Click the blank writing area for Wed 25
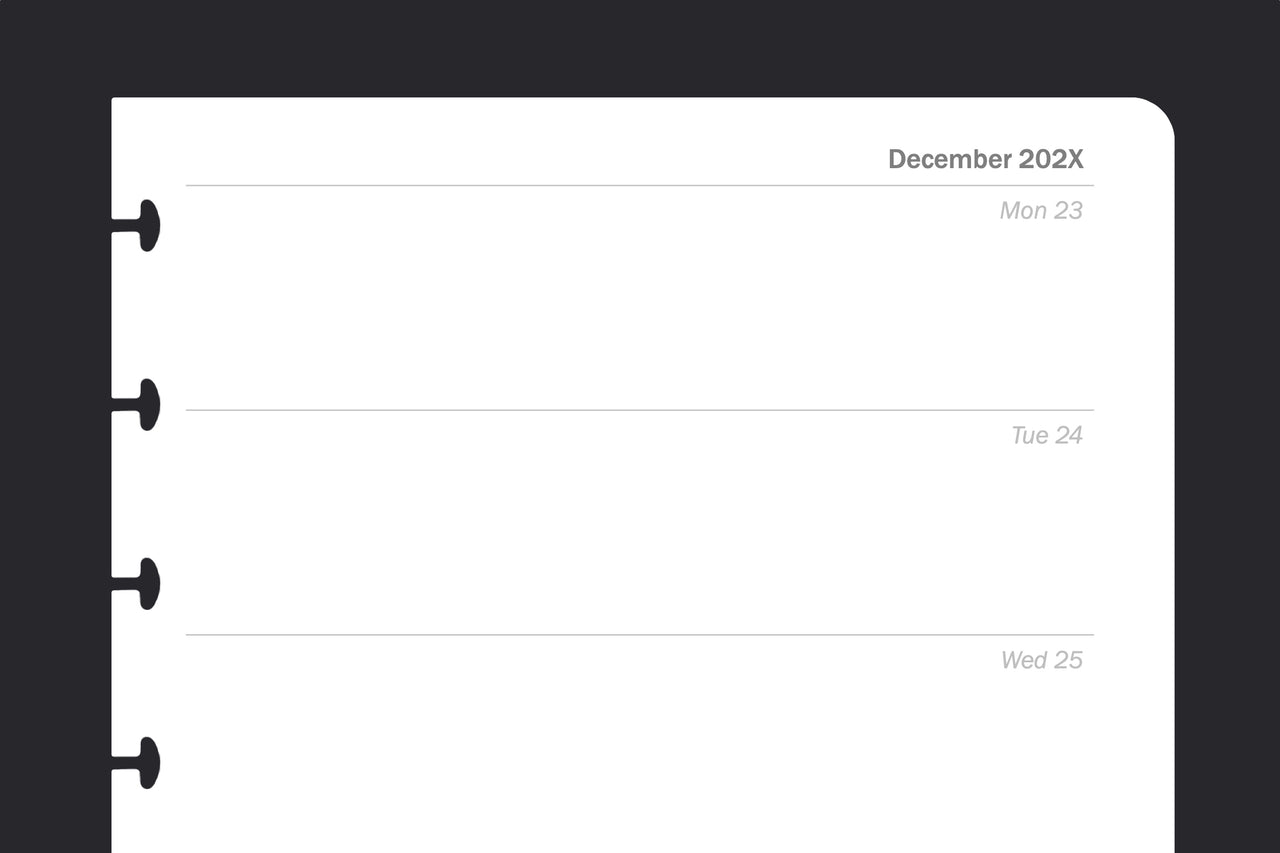The image size is (1280, 853). [600, 750]
